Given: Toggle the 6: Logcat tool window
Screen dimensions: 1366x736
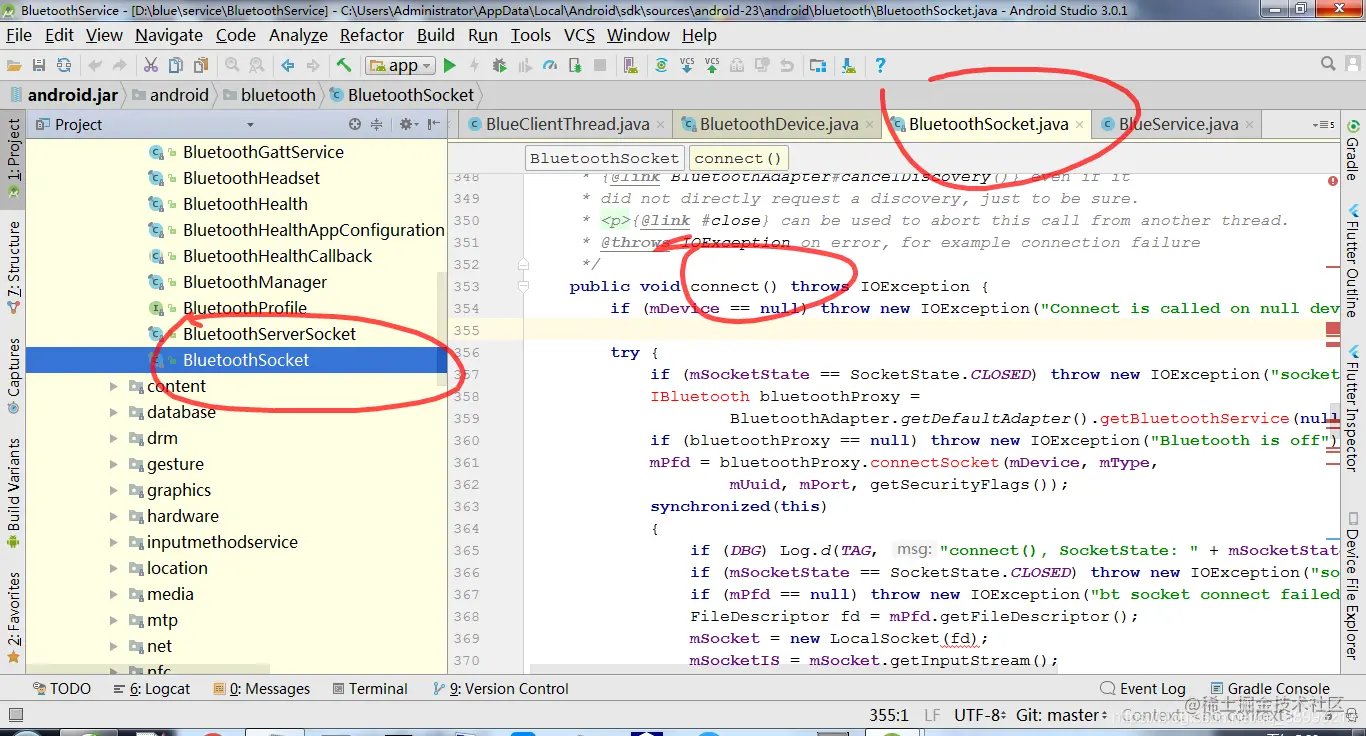Looking at the screenshot, I should pyautogui.click(x=151, y=689).
